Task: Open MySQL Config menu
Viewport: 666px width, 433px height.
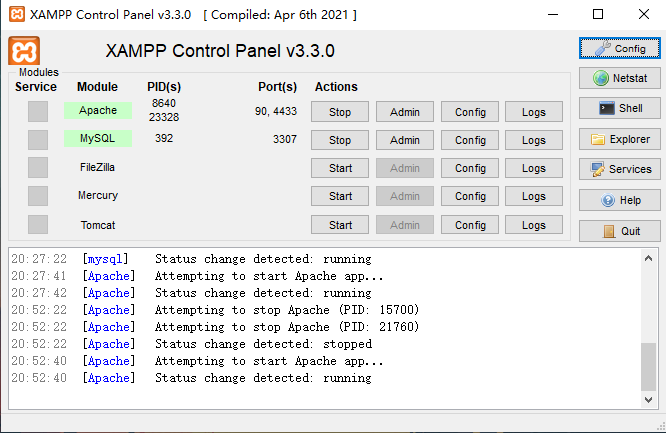Action: [470, 140]
